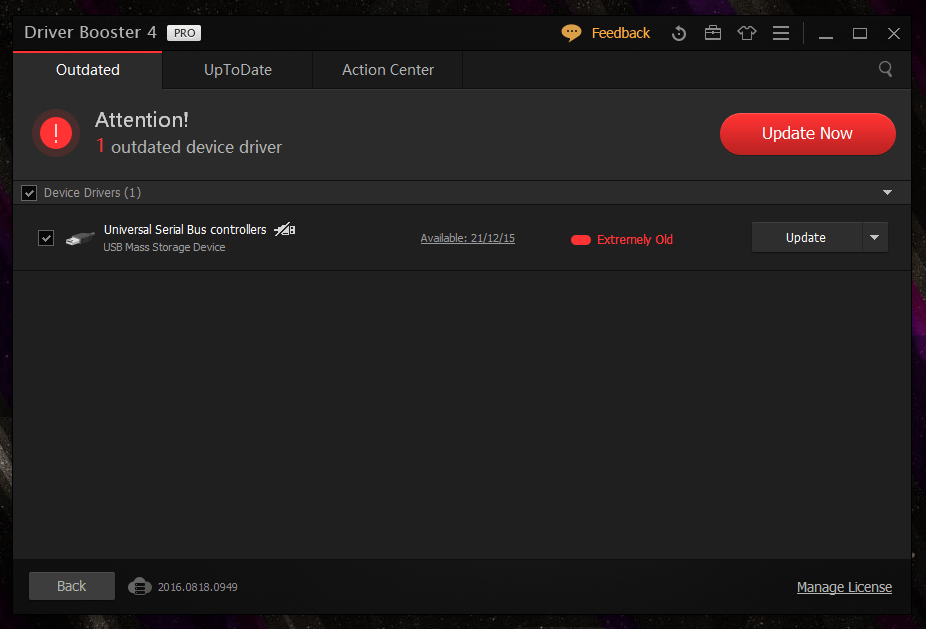Viewport: 926px width, 629px height.
Task: Toggle the Device Drivers group checkbox
Action: (30, 193)
